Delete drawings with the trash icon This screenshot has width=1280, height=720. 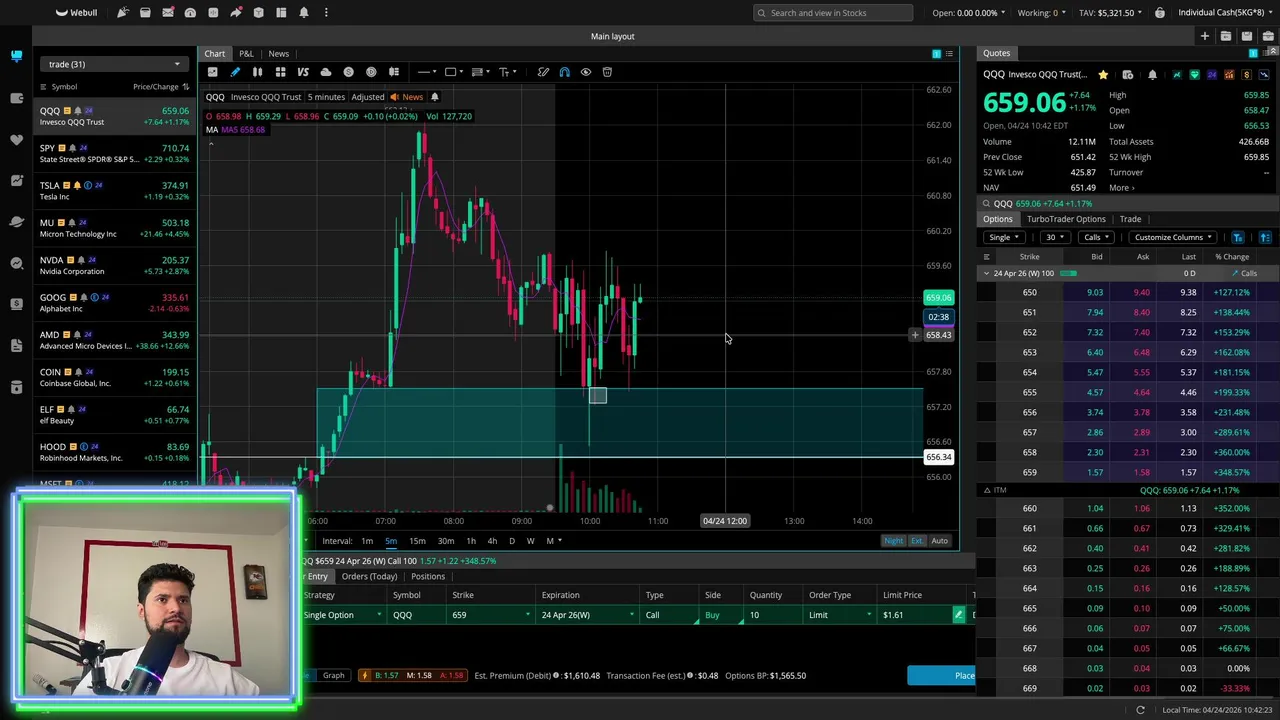pyautogui.click(x=607, y=72)
